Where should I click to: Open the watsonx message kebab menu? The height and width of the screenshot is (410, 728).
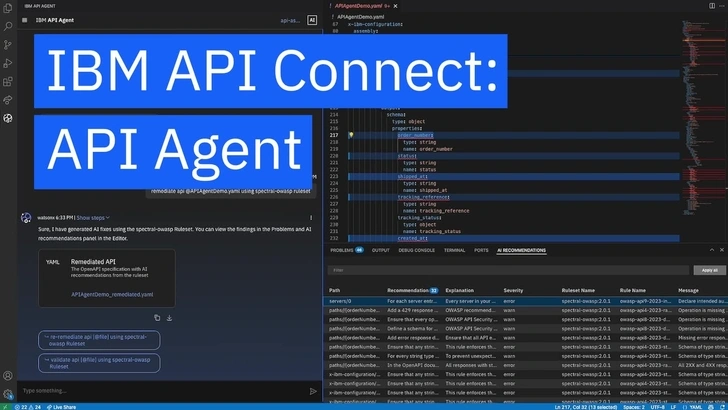(311, 217)
